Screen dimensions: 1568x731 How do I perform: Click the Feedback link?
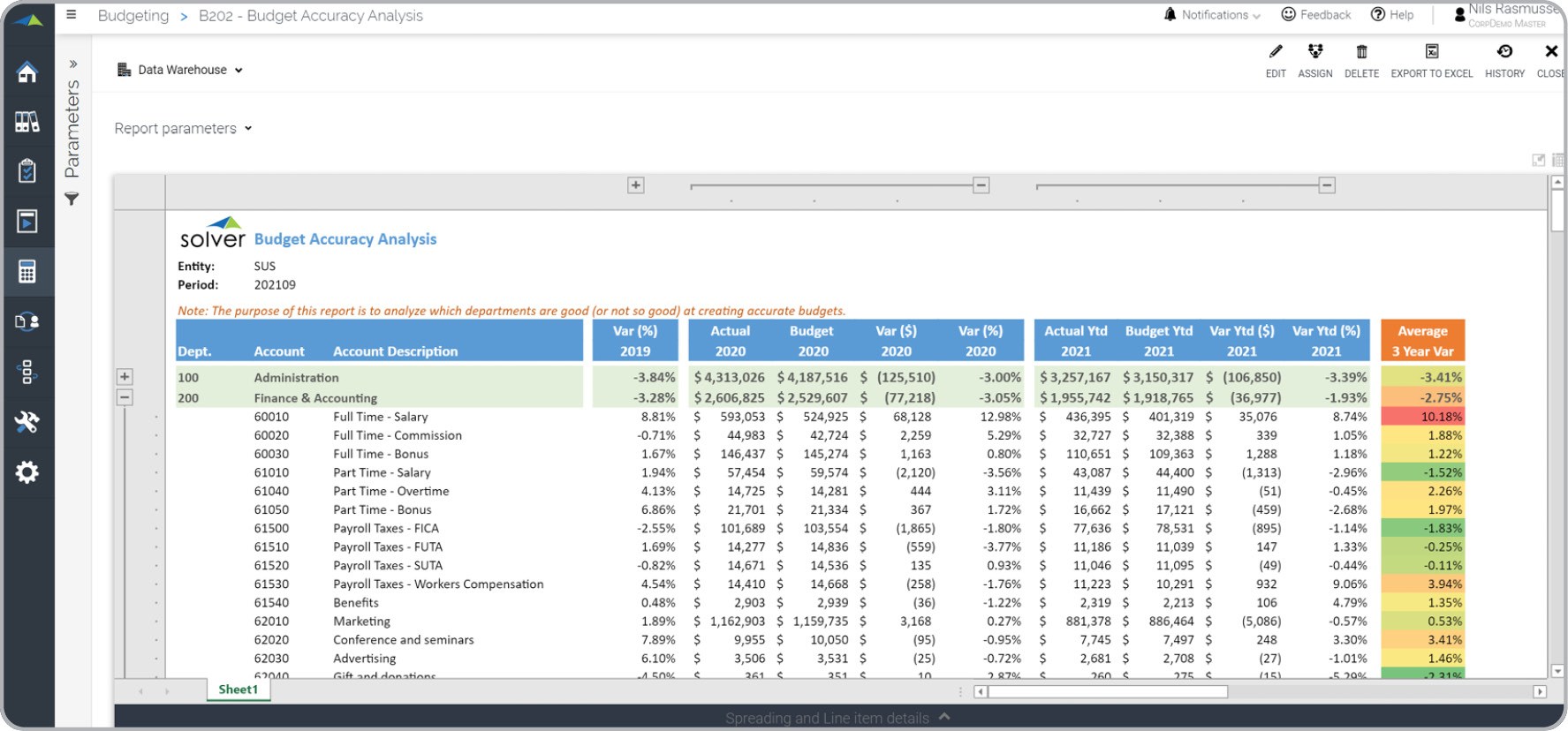1316,15
